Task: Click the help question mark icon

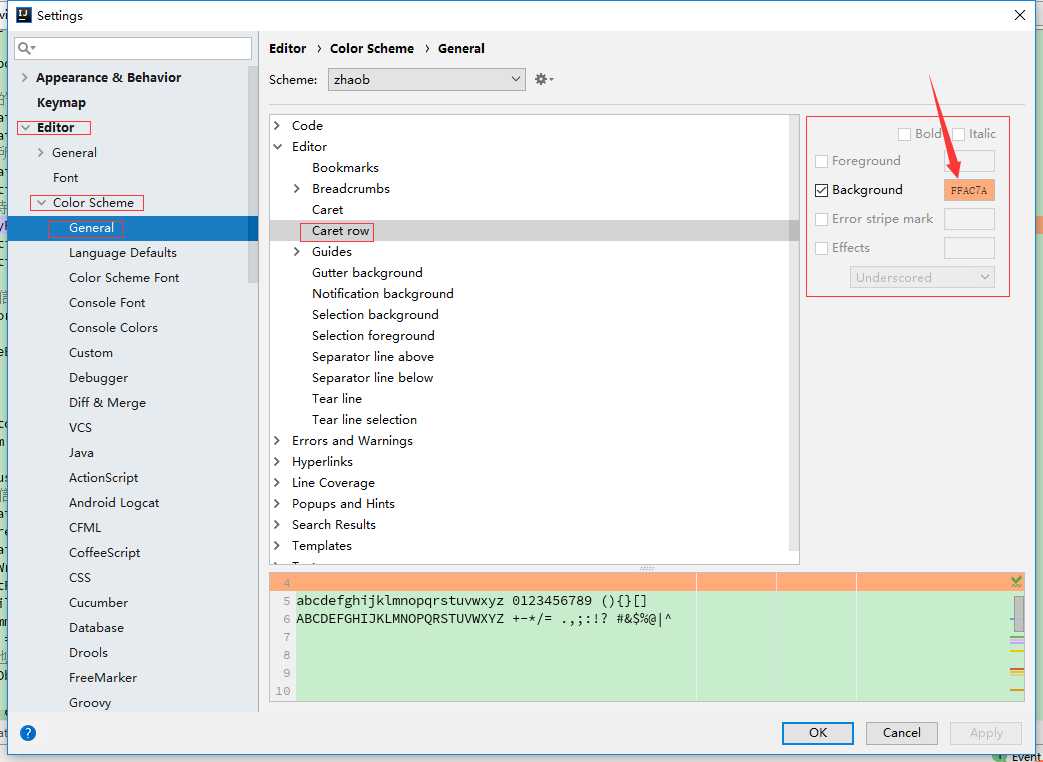Action: 28,733
